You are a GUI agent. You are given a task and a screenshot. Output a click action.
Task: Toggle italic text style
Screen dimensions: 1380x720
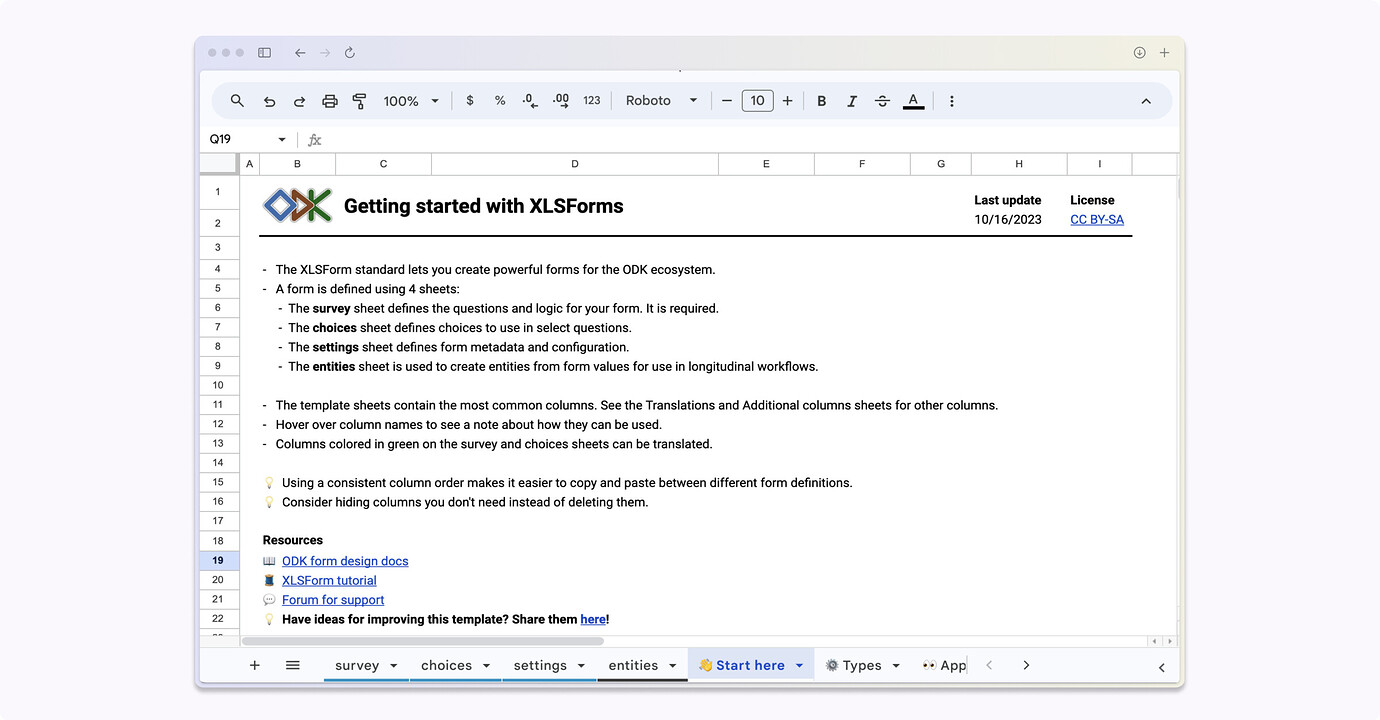[x=852, y=101]
